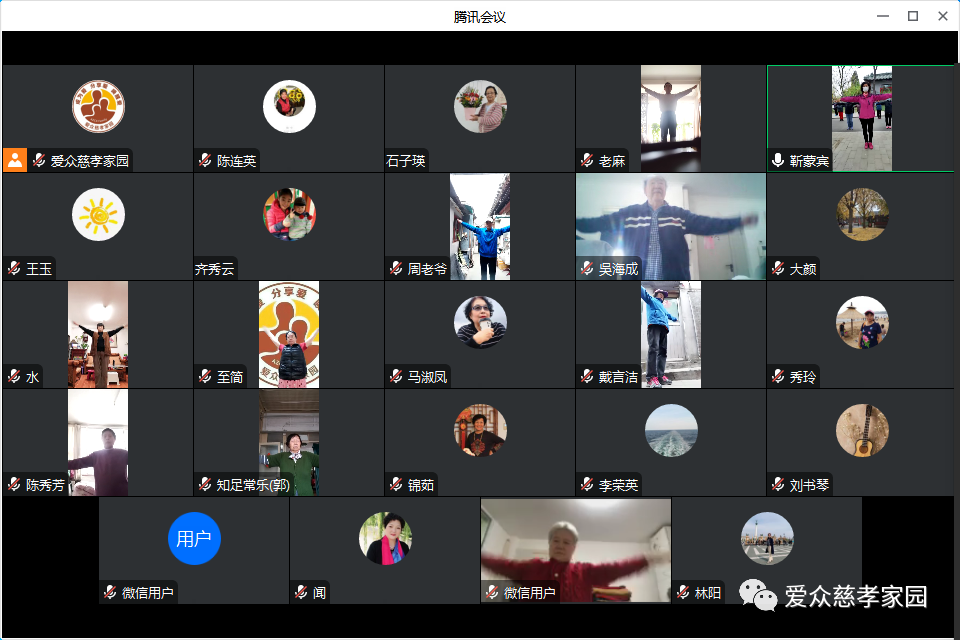Select 周老爷's video feed

480,226
